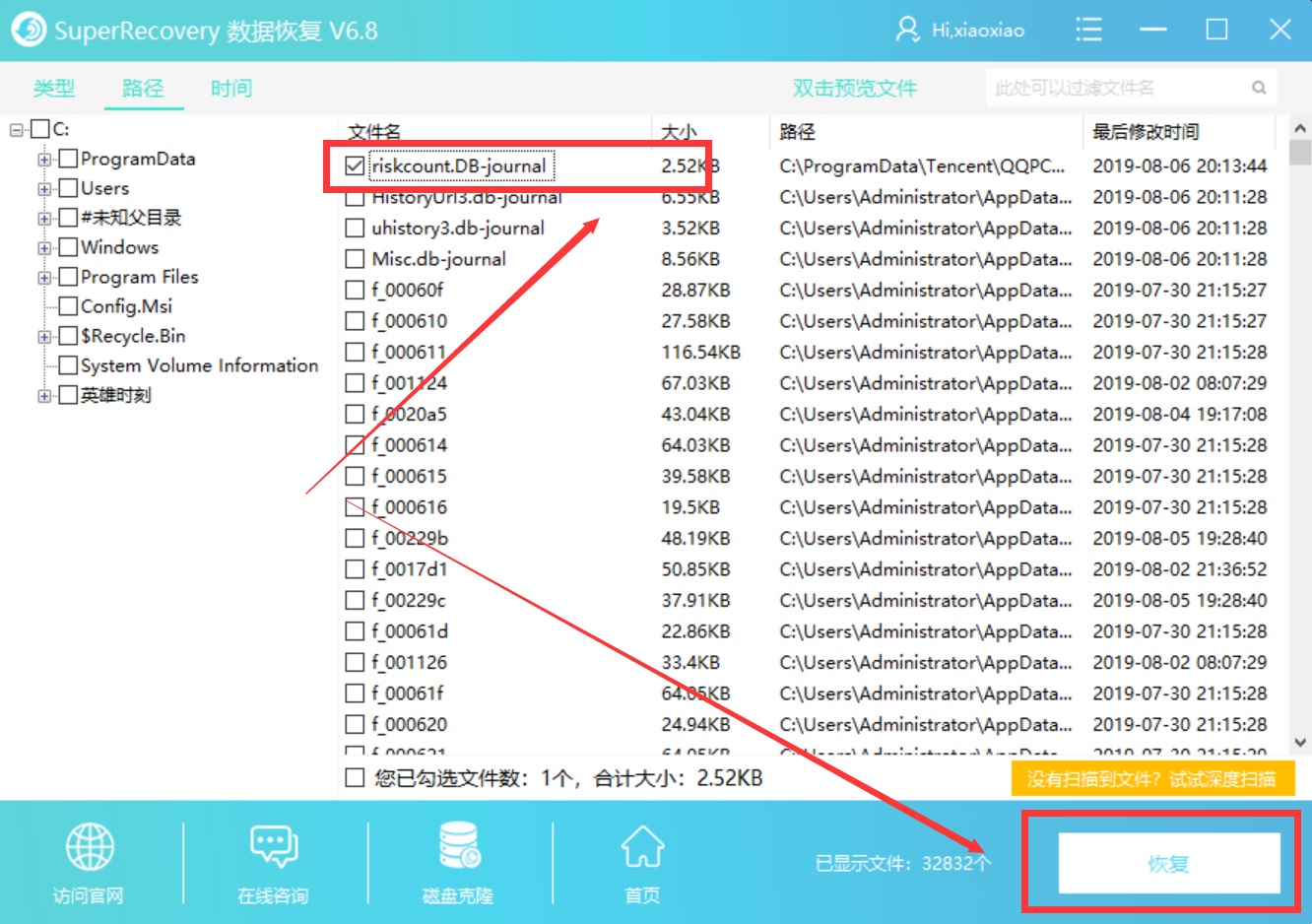This screenshot has width=1312, height=924.
Task: Click the search magnifier icon
Action: coord(1259,87)
